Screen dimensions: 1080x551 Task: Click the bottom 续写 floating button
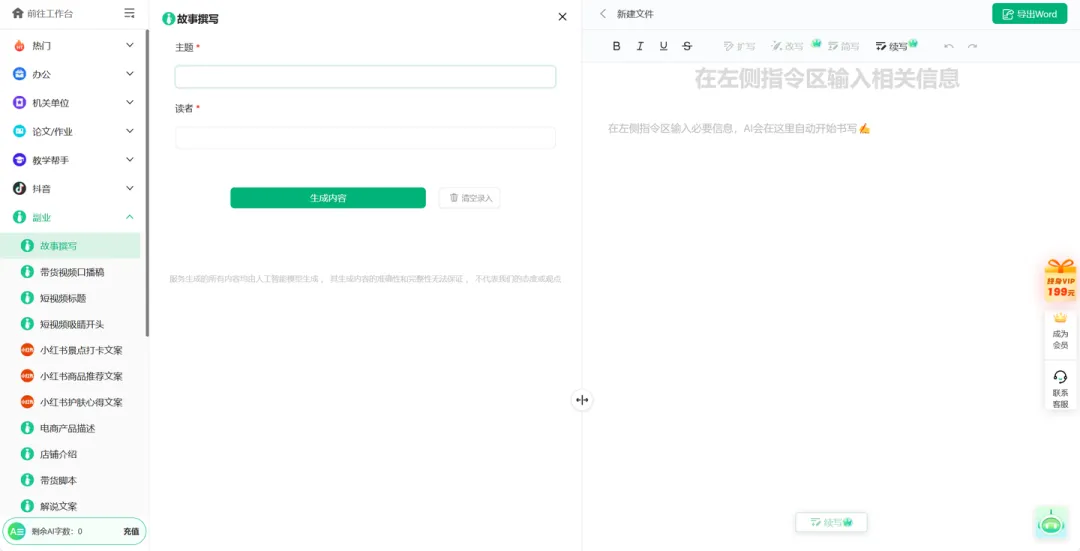(x=831, y=522)
